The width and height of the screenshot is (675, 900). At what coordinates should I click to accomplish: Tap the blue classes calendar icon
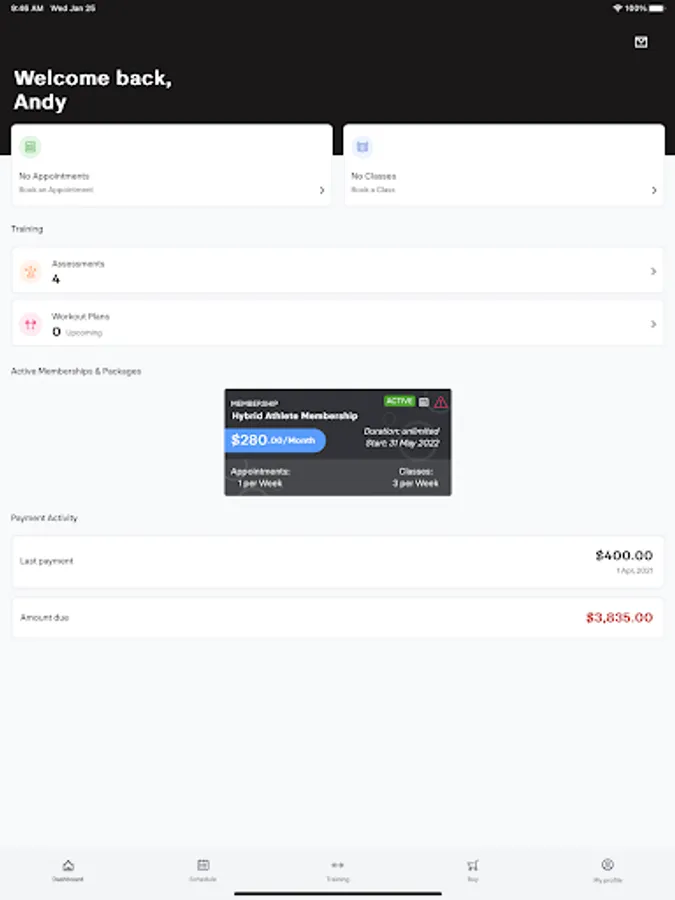pyautogui.click(x=362, y=147)
